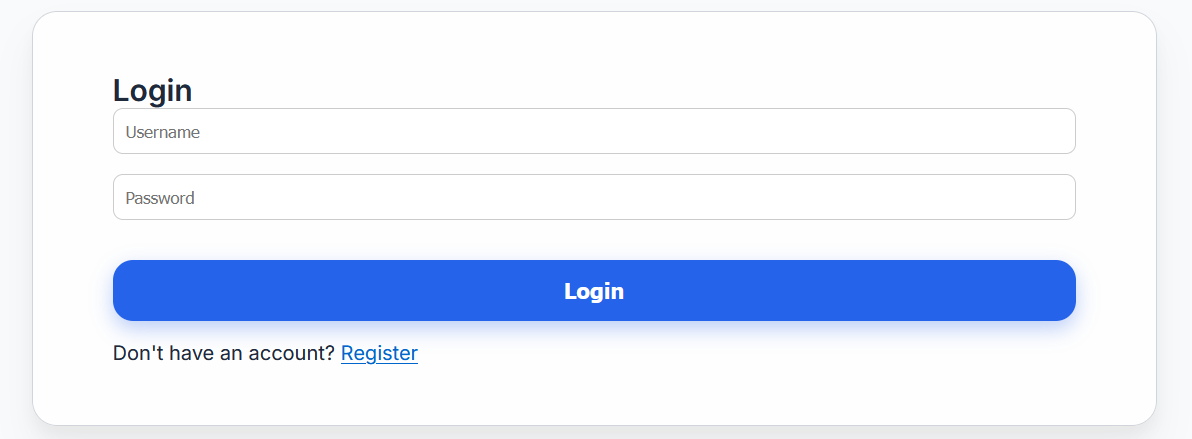The width and height of the screenshot is (1192, 439).
Task: Select the field with Username placeholder
Action: click(x=594, y=131)
